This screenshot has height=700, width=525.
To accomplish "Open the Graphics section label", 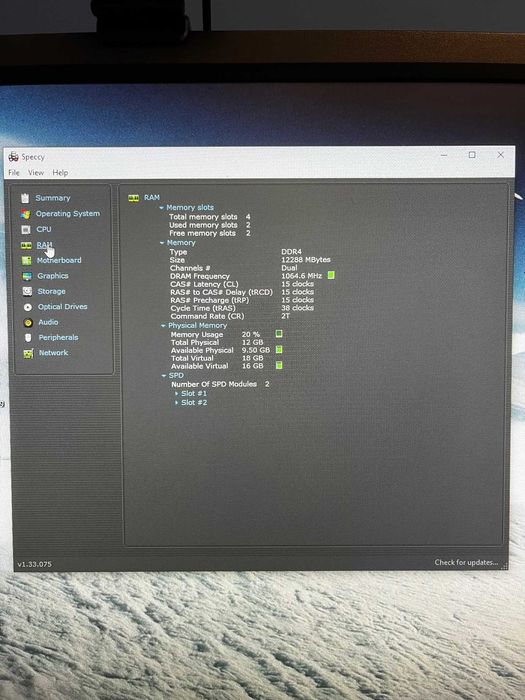I will tap(53, 275).
